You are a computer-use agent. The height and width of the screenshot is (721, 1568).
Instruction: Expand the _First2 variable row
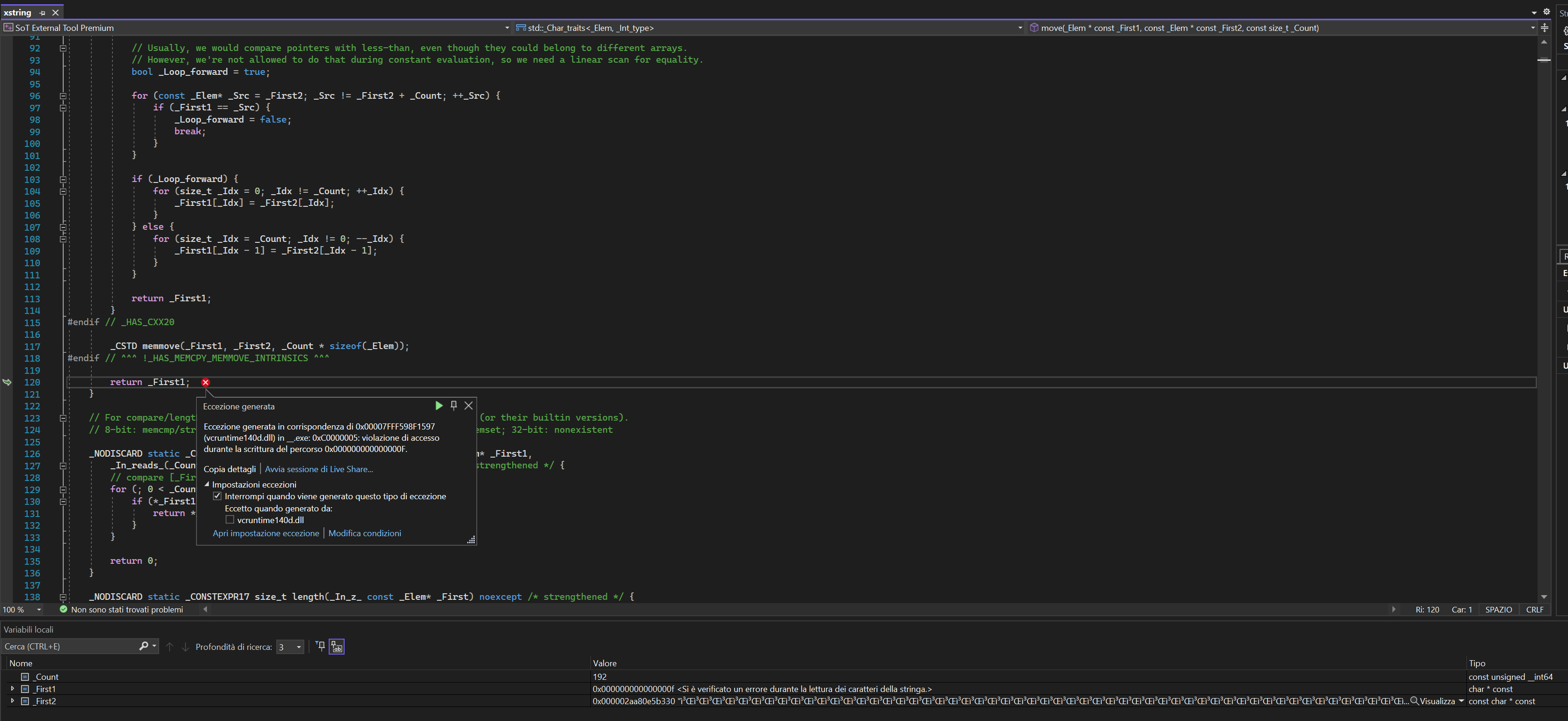[12, 701]
